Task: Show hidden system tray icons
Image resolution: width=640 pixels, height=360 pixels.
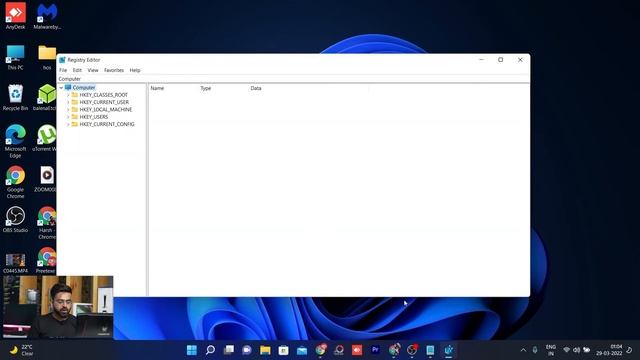Action: click(523, 350)
